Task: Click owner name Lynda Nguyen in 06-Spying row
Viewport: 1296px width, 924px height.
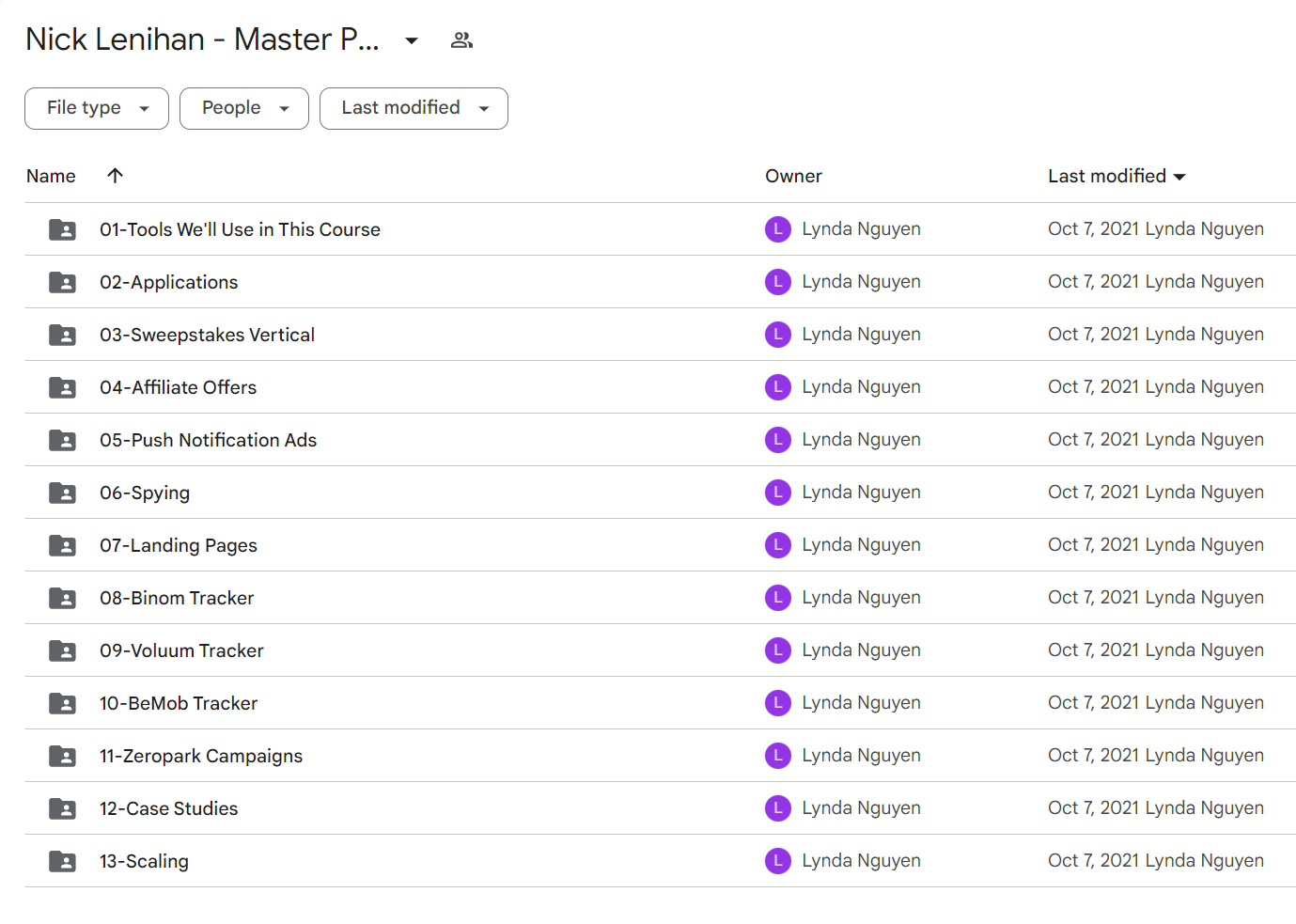Action: click(x=861, y=493)
